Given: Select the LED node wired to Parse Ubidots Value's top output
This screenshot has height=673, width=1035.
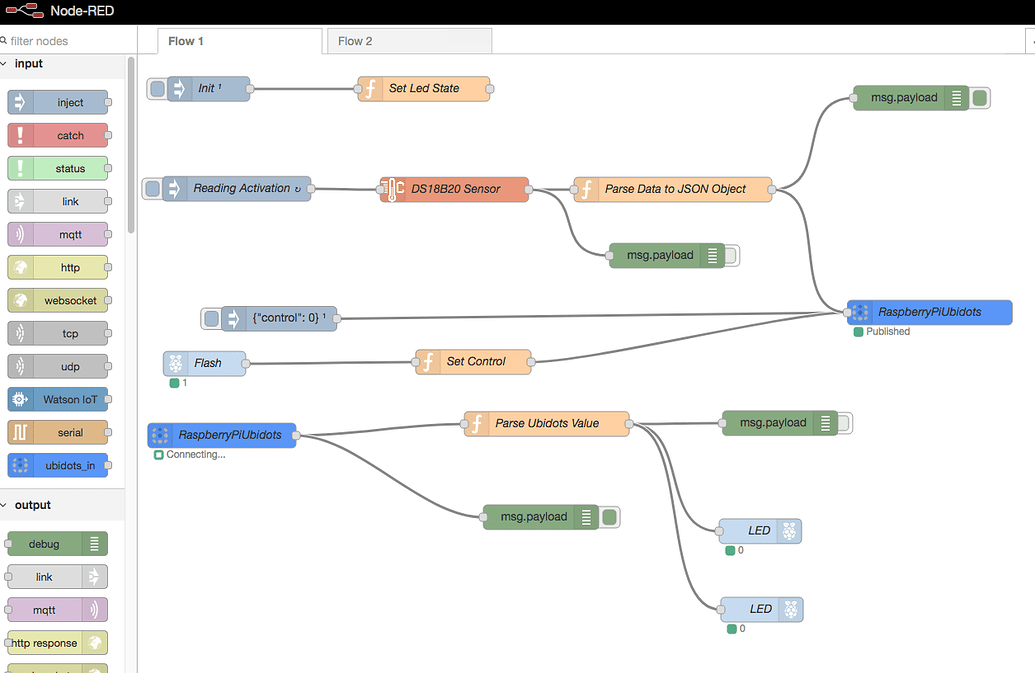Looking at the screenshot, I should [x=760, y=530].
